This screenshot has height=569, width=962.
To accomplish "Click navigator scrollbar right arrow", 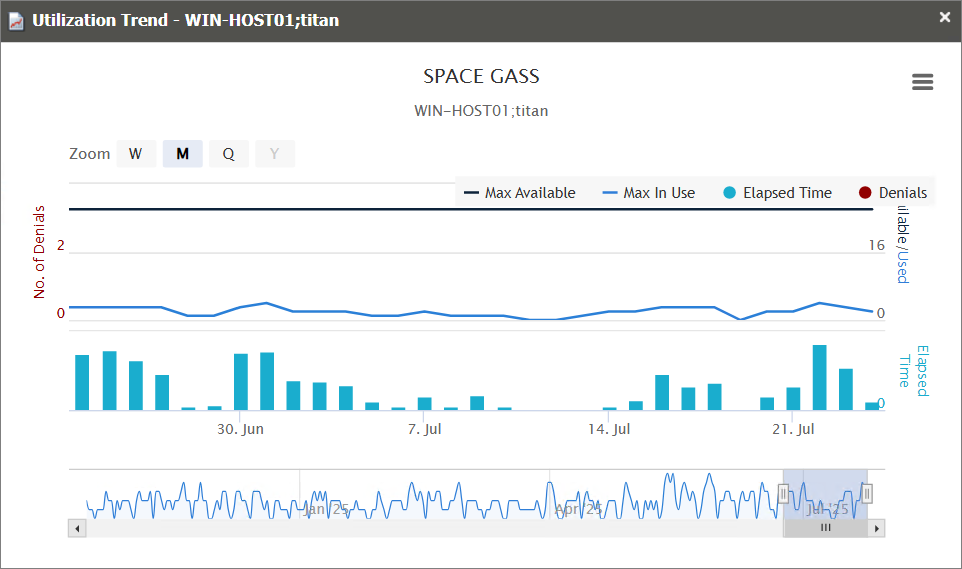I will pos(877,528).
